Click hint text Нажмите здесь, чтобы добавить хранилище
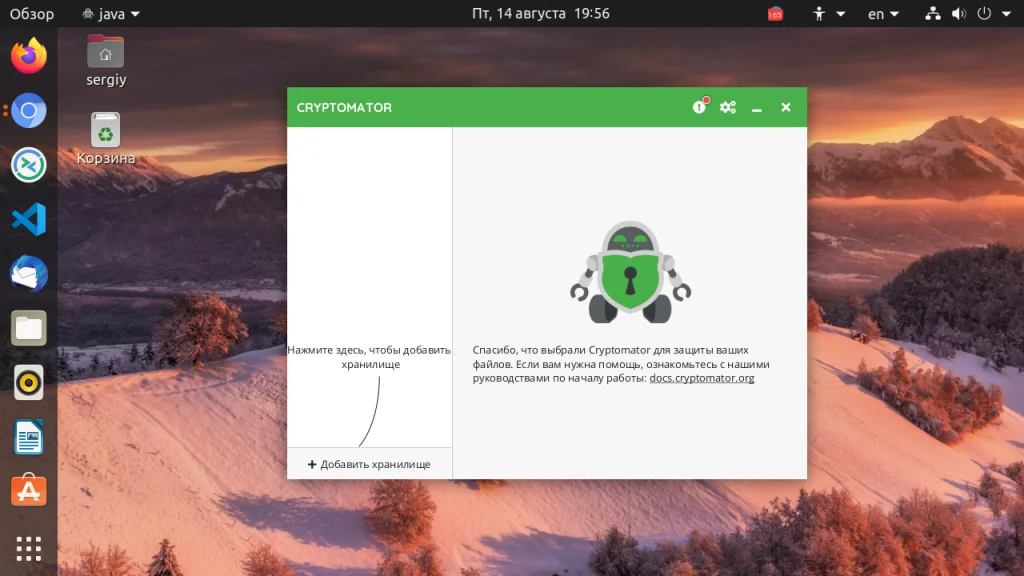Image resolution: width=1024 pixels, height=576 pixels. [x=370, y=357]
